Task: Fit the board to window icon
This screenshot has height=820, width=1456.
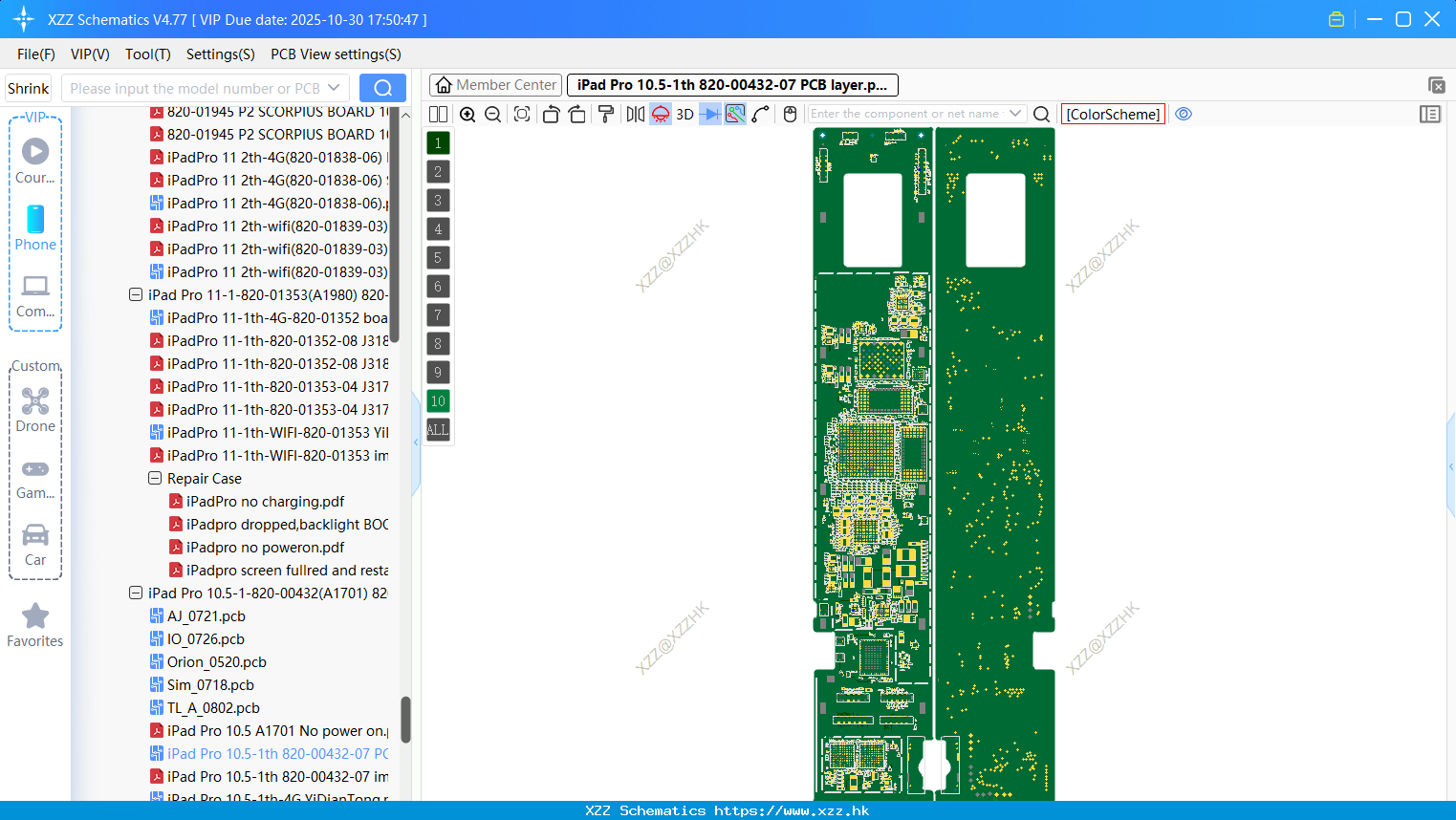Action: pyautogui.click(x=521, y=114)
